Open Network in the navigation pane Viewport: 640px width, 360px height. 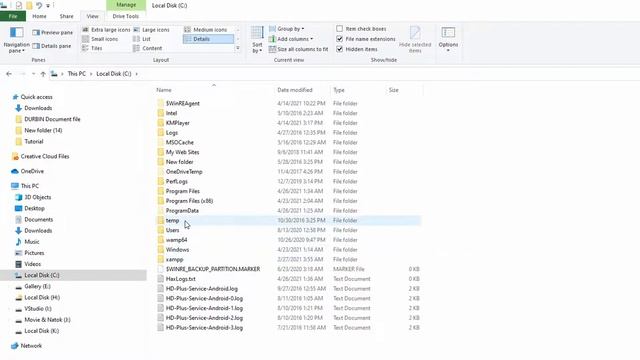[x=27, y=346]
